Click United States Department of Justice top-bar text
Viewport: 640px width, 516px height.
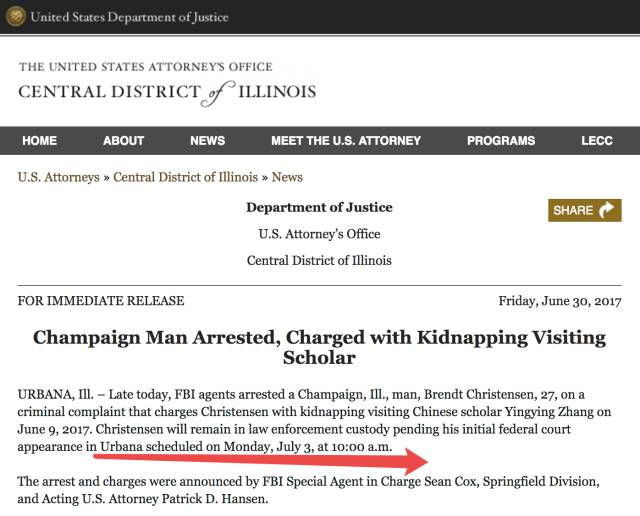pos(129,17)
